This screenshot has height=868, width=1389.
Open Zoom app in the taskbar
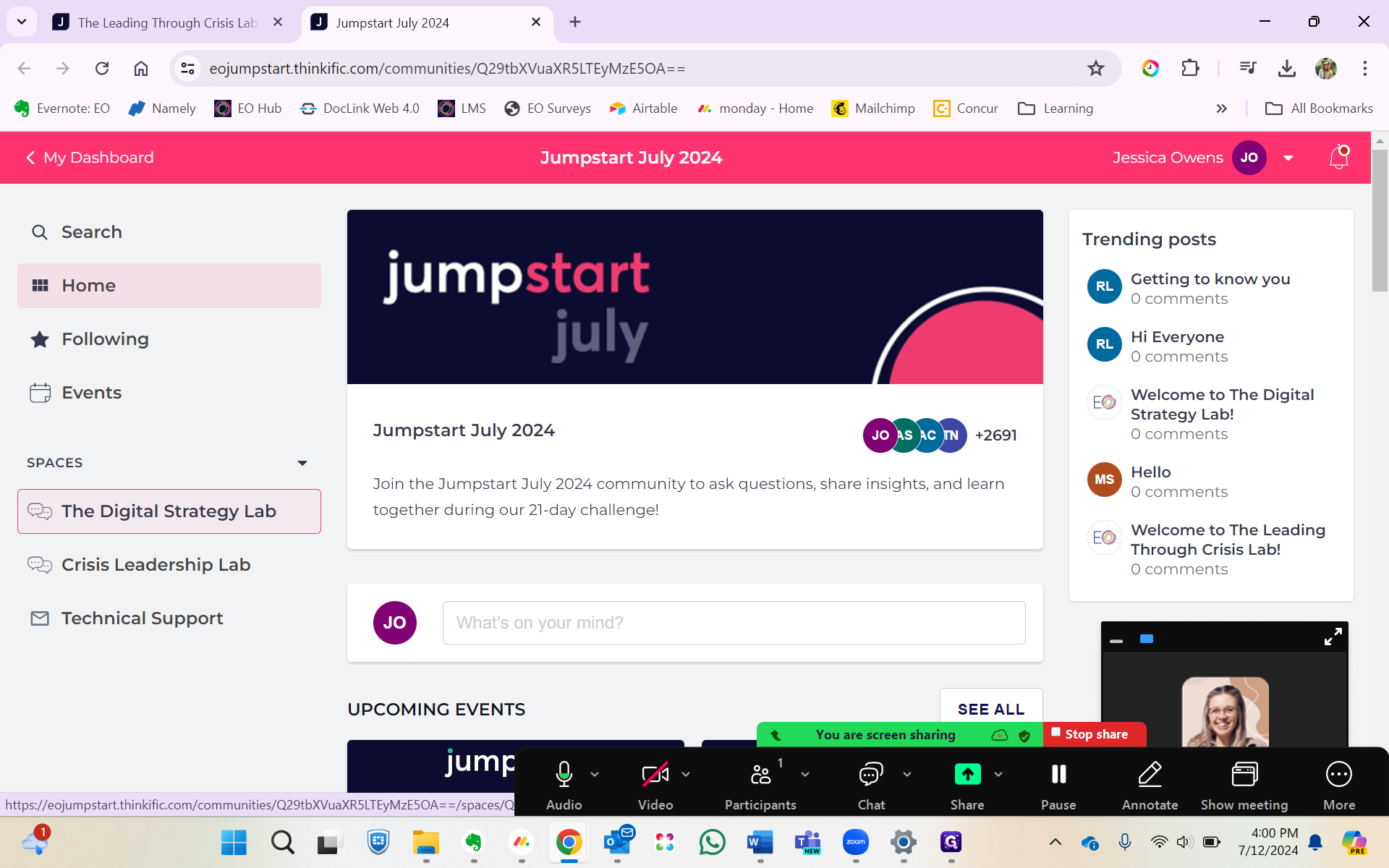[855, 842]
